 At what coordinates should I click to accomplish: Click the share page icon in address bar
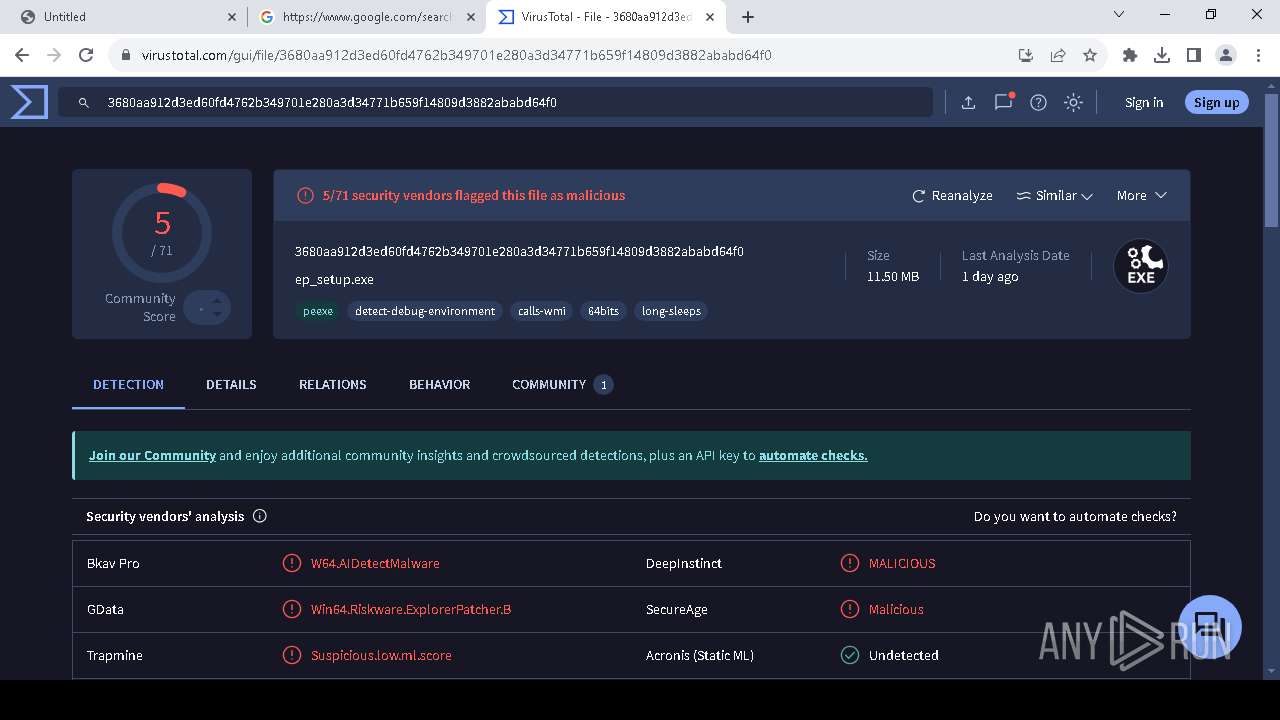[x=1058, y=55]
